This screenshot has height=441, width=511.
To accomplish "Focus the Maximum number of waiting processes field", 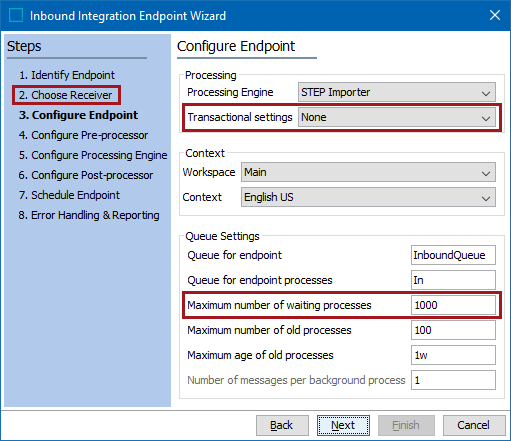I will coord(453,305).
